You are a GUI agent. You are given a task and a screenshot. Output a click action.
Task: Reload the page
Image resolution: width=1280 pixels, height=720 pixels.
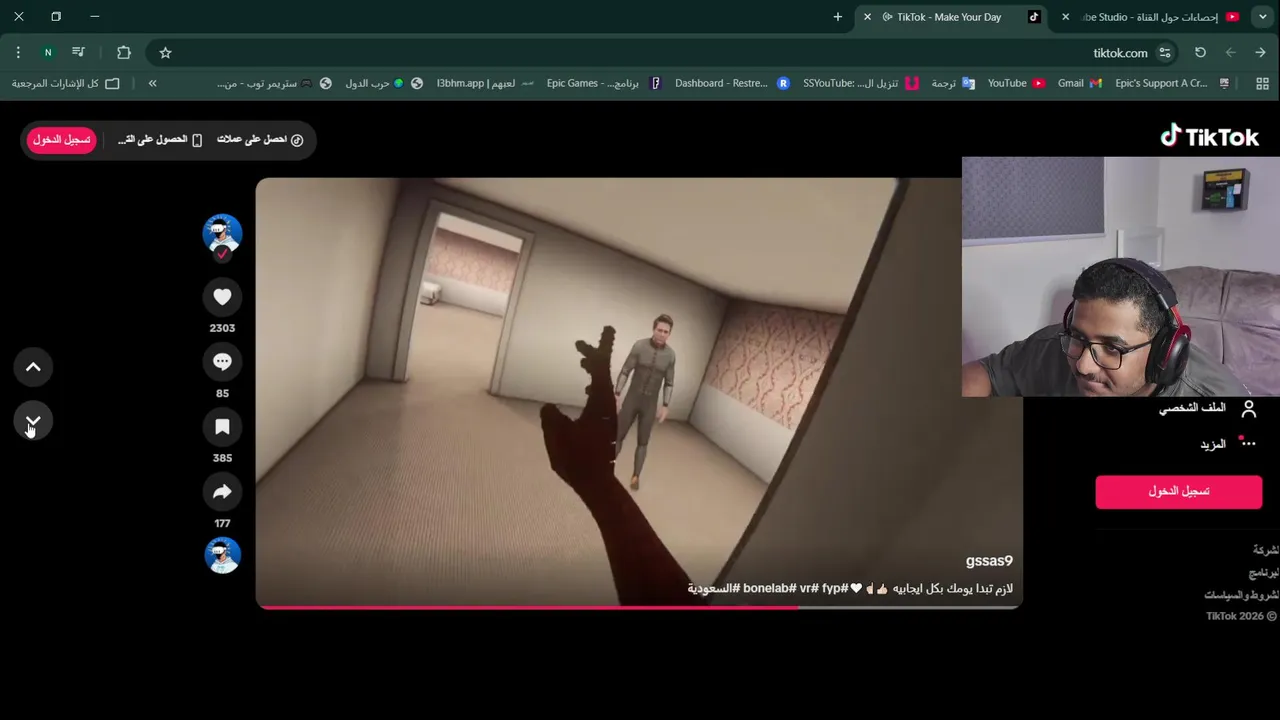[x=1200, y=53]
